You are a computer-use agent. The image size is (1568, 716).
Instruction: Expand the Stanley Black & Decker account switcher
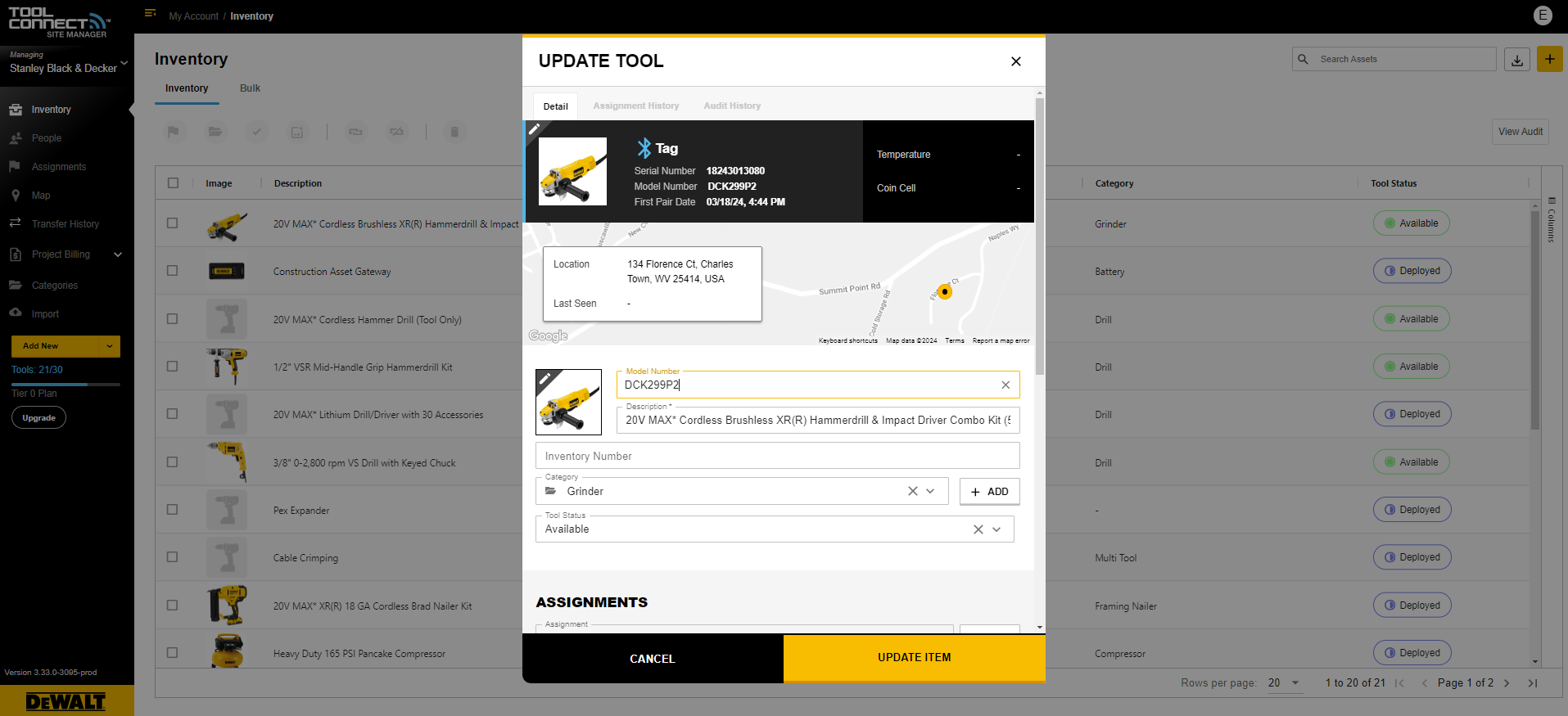tap(124, 63)
